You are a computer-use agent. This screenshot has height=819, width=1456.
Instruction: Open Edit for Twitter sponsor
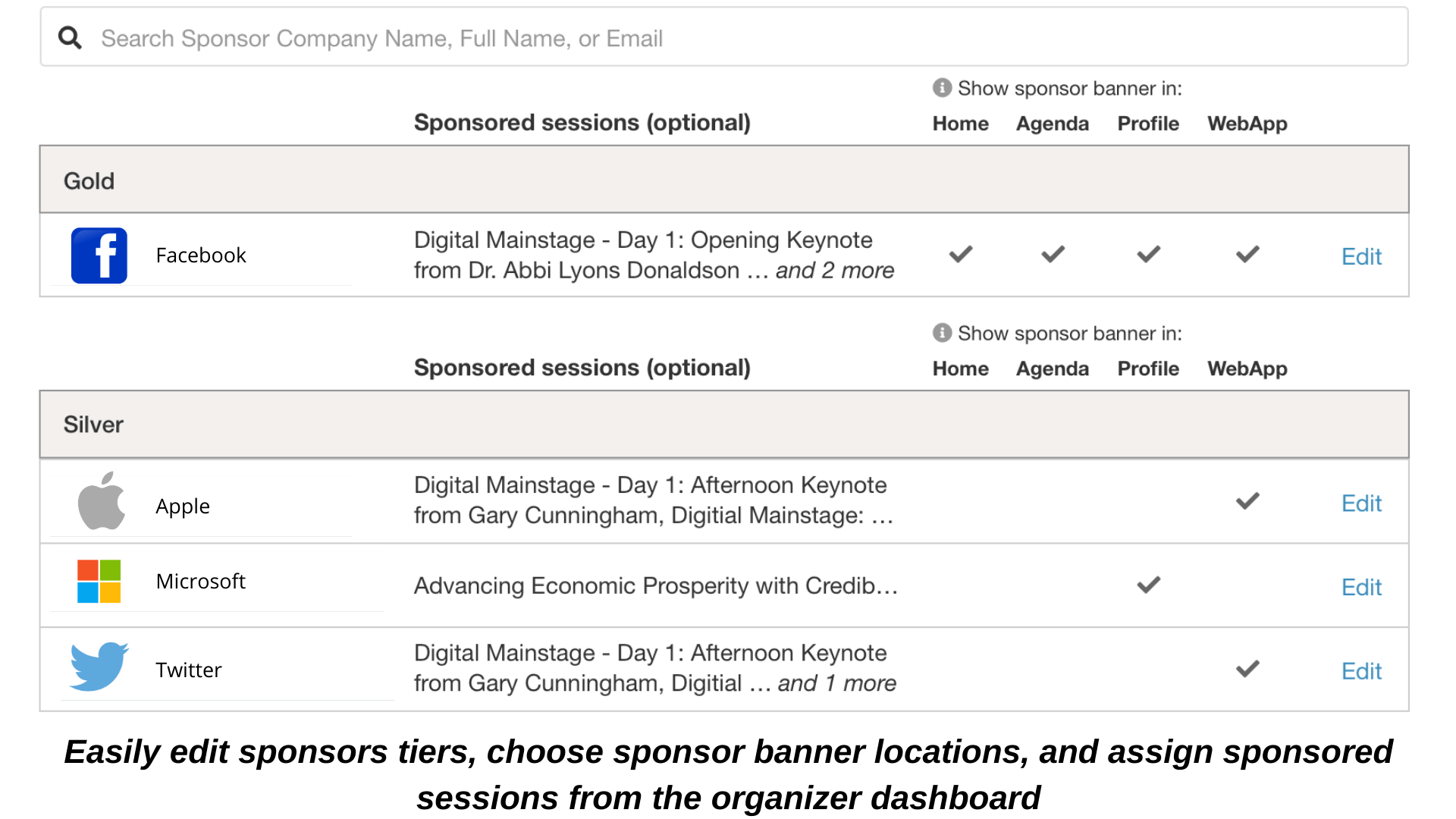coord(1361,671)
